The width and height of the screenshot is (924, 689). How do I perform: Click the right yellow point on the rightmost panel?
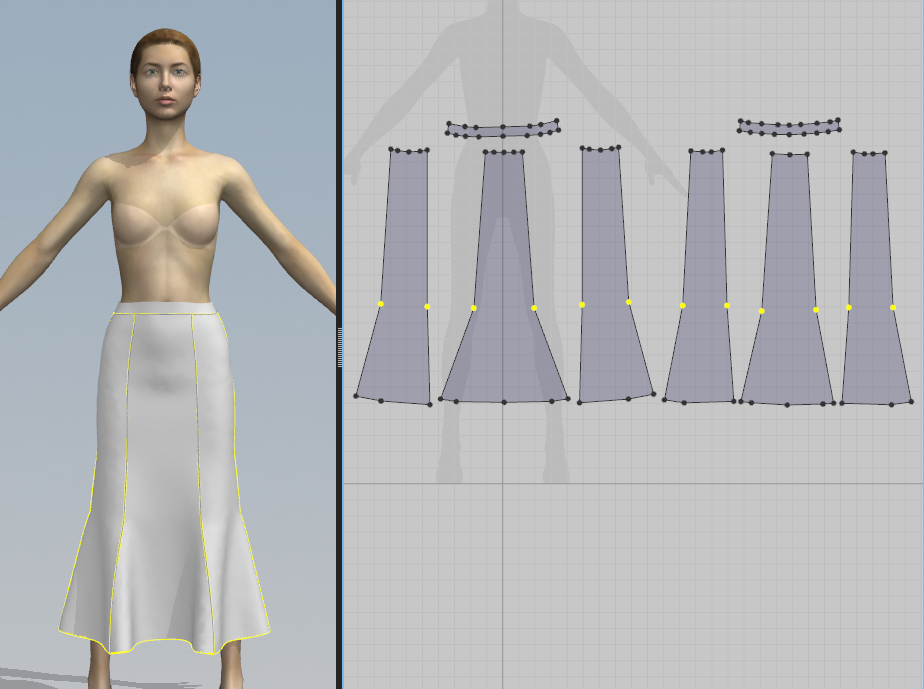(x=893, y=307)
